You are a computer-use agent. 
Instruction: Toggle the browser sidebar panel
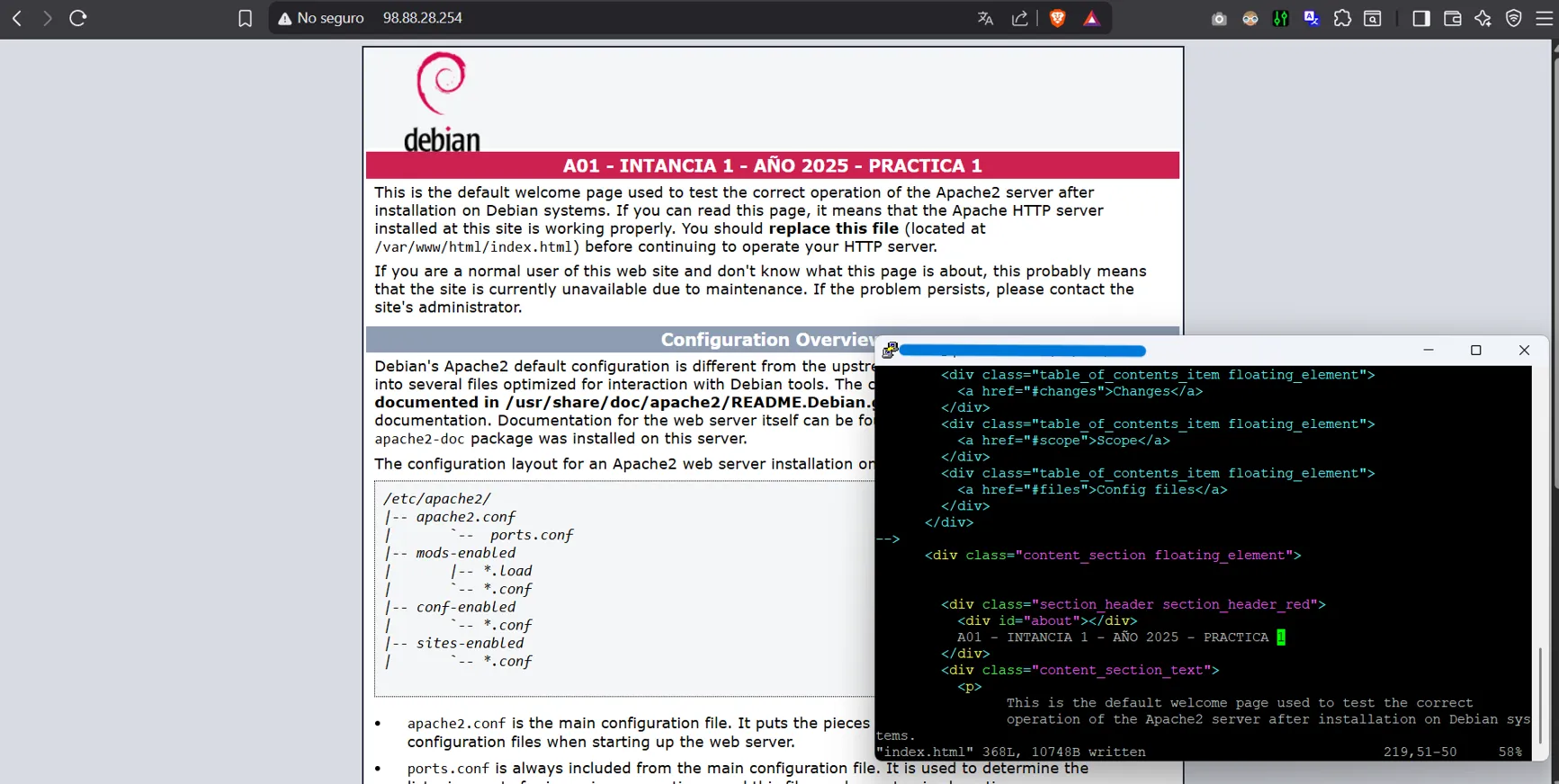[1421, 18]
